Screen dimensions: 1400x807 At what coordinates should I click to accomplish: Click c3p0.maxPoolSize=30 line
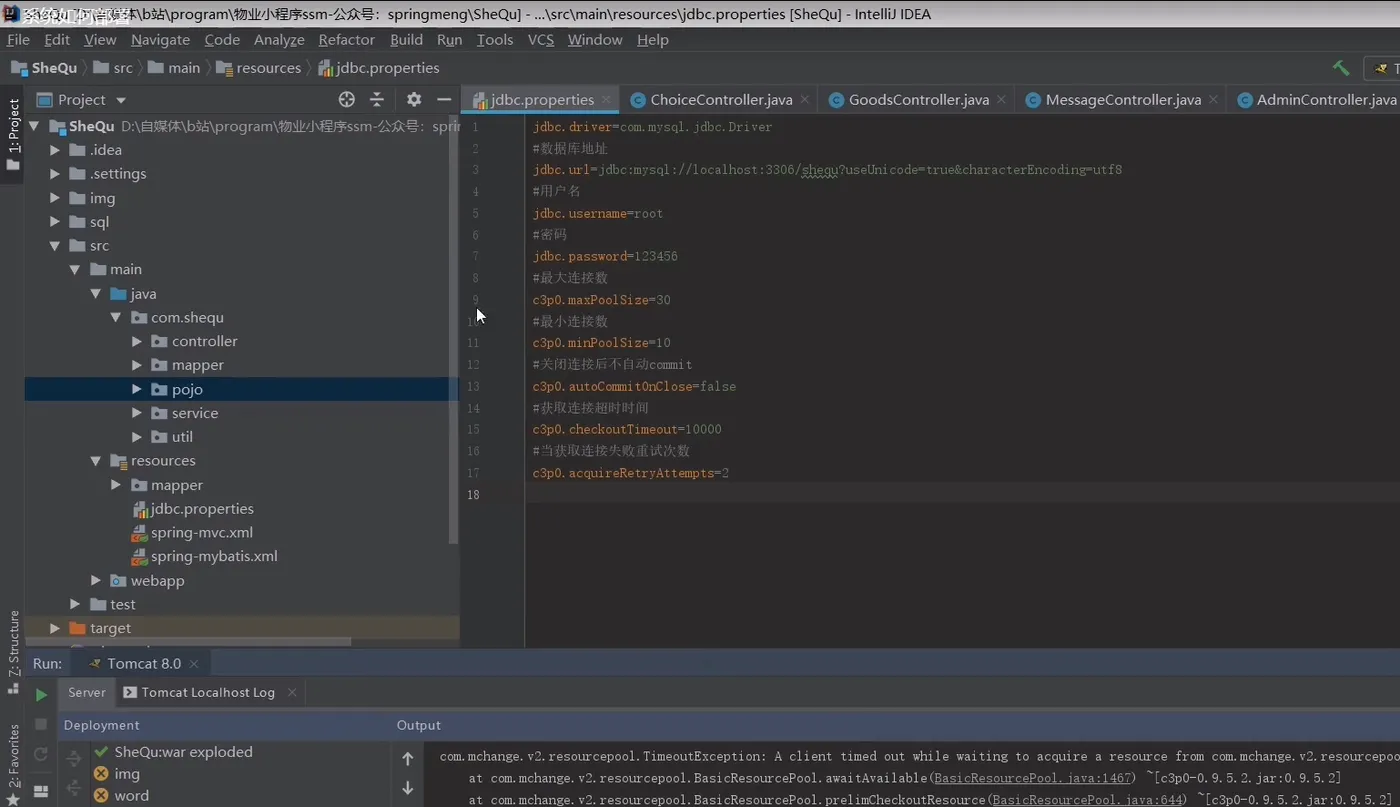pyautogui.click(x=601, y=300)
